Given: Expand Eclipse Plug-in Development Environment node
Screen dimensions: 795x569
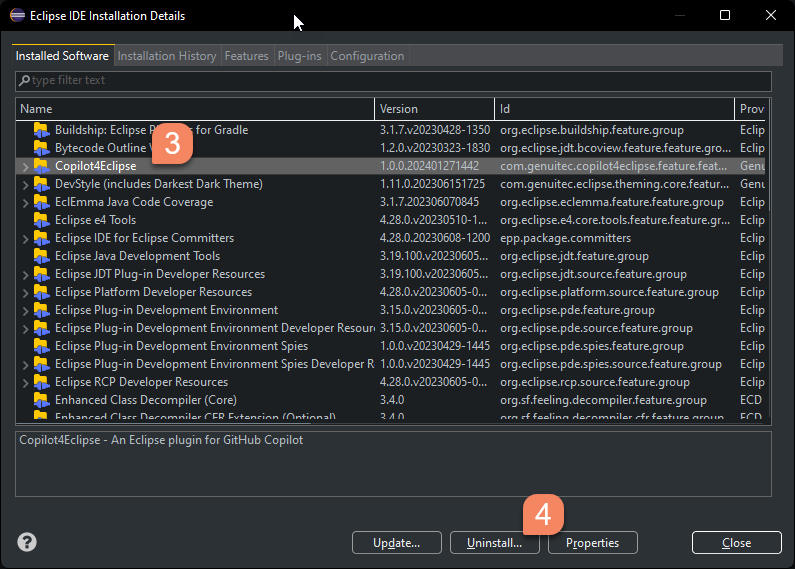Looking at the screenshot, I should [25, 310].
